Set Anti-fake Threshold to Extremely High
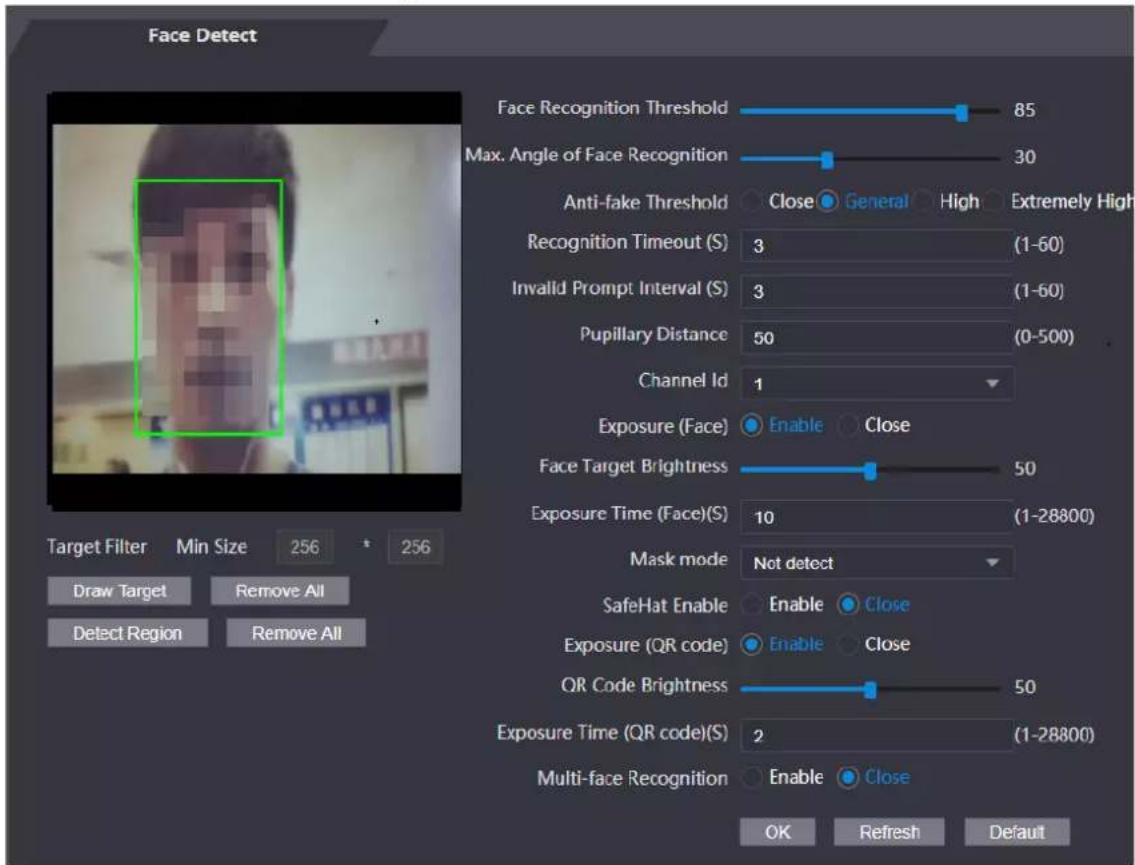Viewport: 1135px width, 865px height. point(995,201)
